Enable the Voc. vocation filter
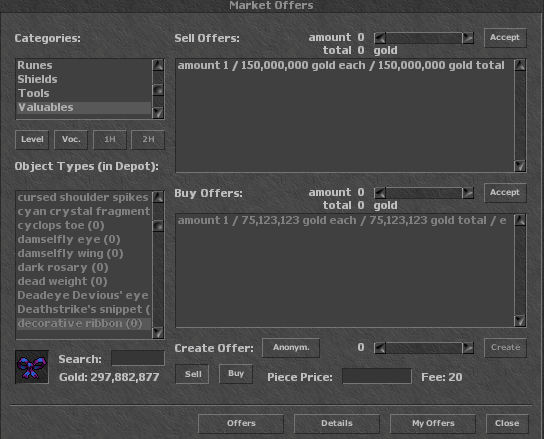 (71, 140)
